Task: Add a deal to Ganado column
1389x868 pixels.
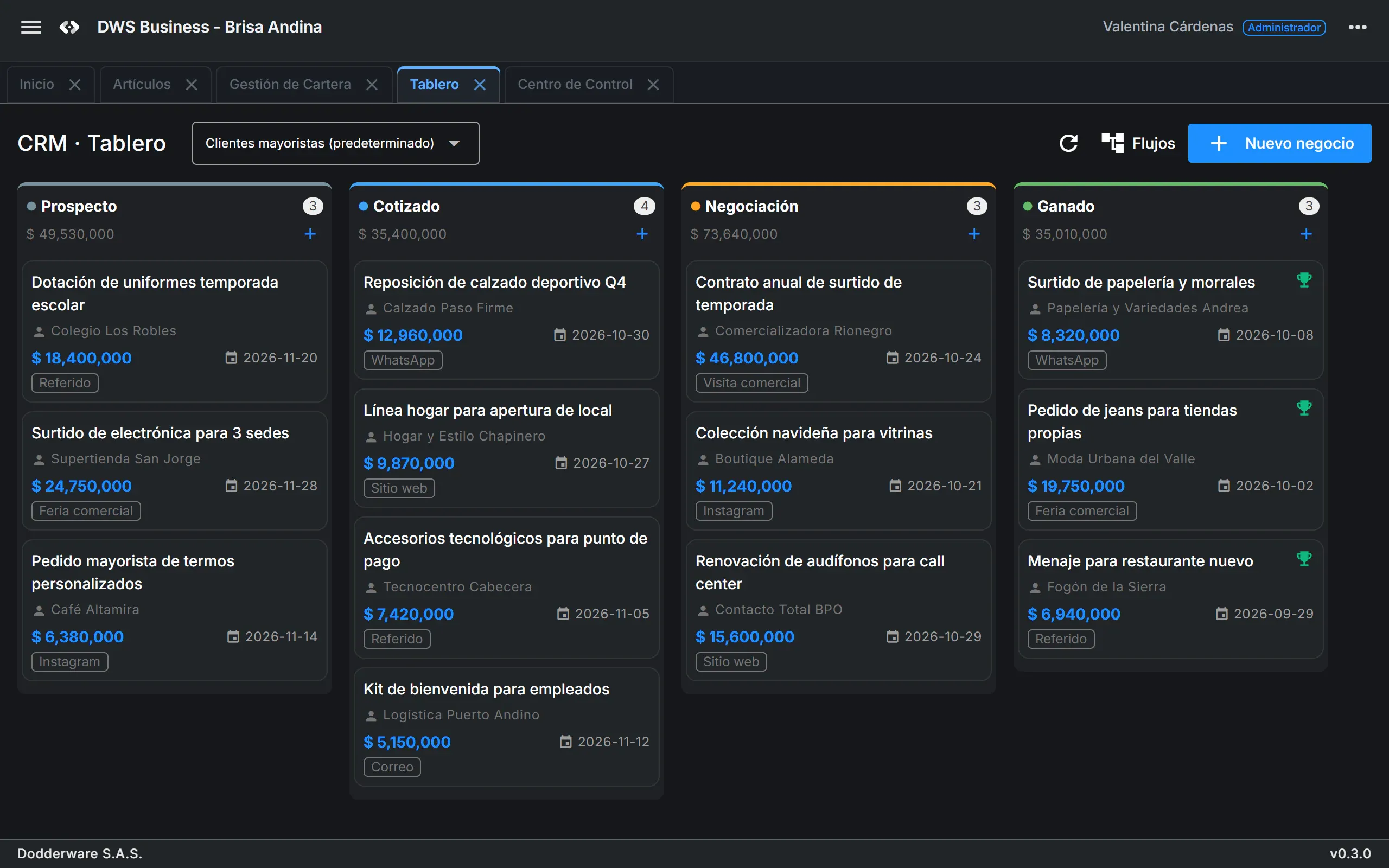Action: coord(1307,234)
